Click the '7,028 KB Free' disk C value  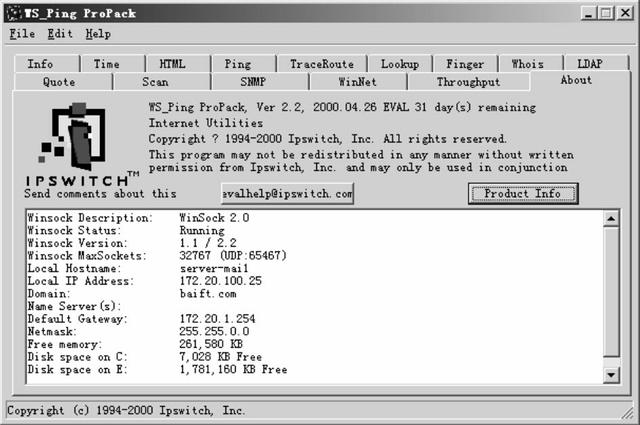pyautogui.click(x=220, y=357)
